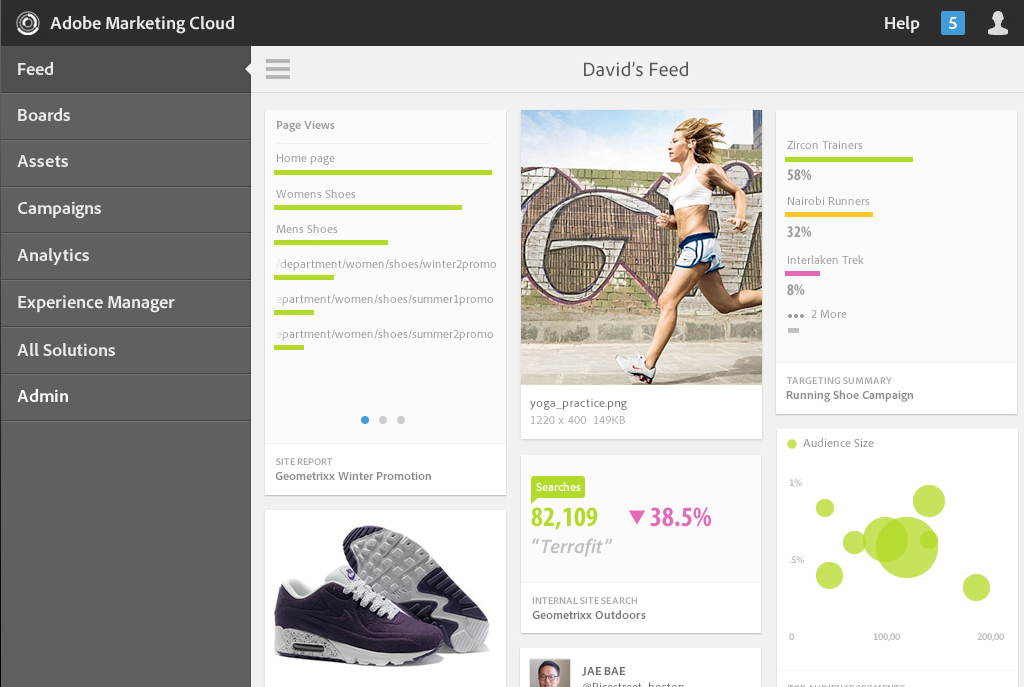Expand the All Solutions menu
This screenshot has height=687, width=1024.
click(66, 350)
